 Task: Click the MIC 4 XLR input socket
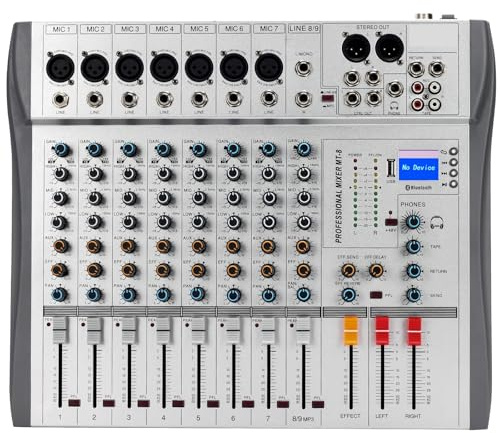click(164, 68)
